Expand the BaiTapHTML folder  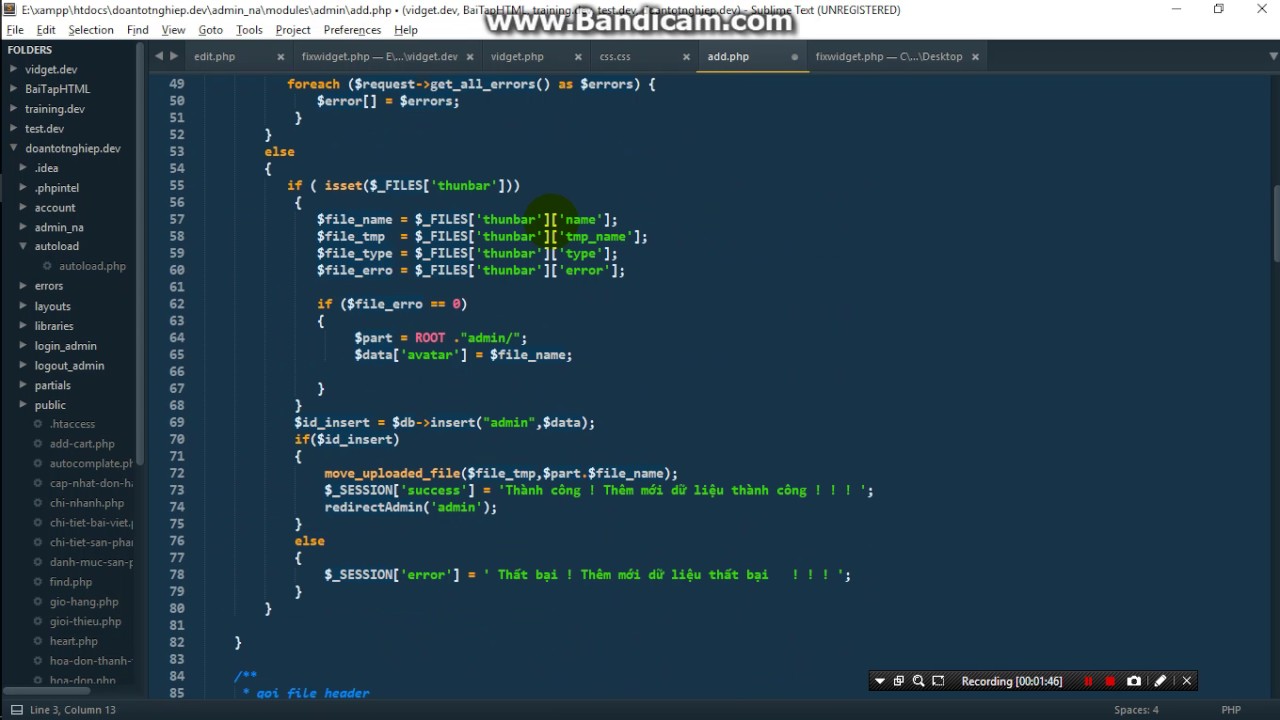[14, 89]
